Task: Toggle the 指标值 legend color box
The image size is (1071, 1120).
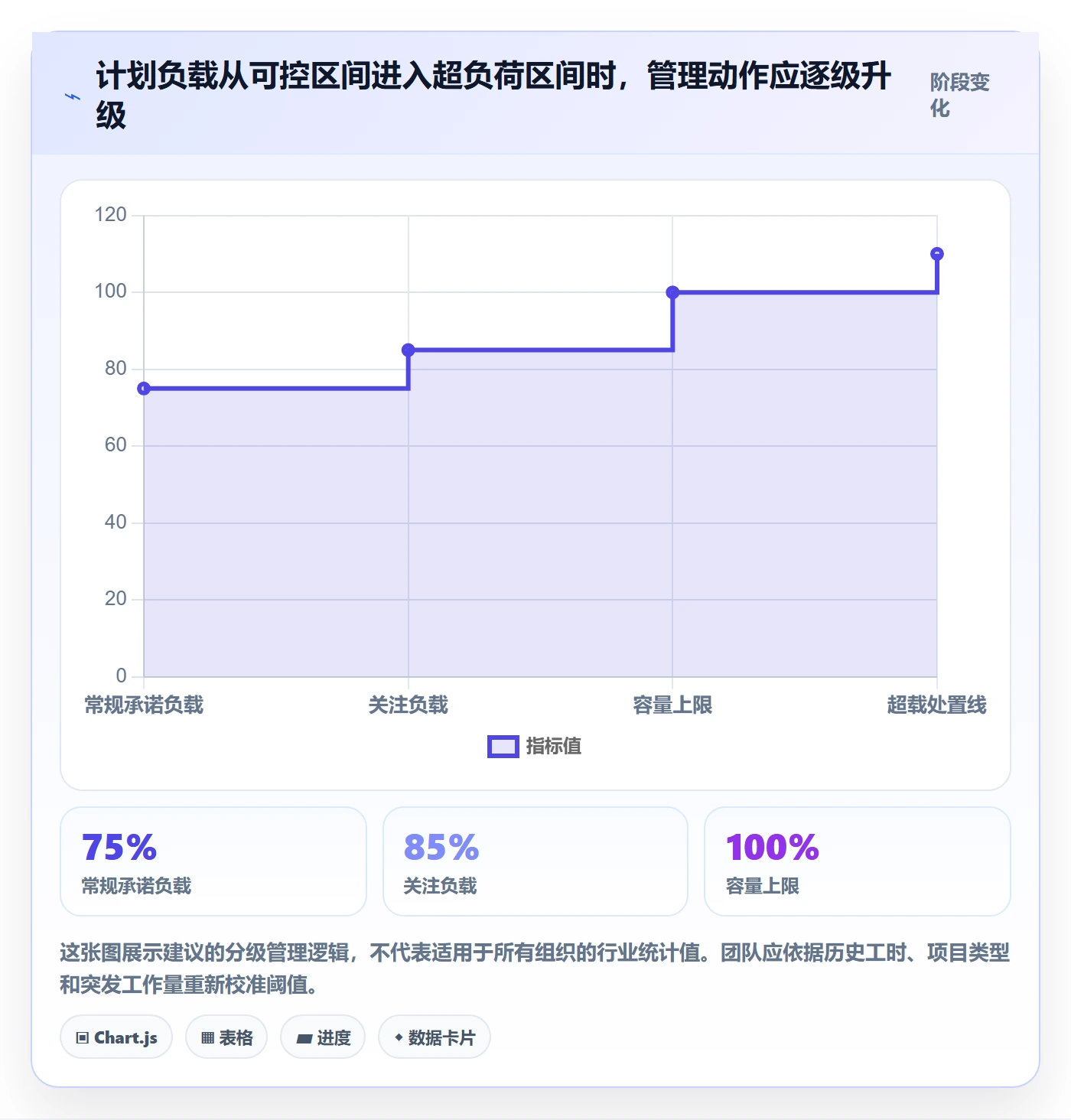Action: (x=503, y=747)
